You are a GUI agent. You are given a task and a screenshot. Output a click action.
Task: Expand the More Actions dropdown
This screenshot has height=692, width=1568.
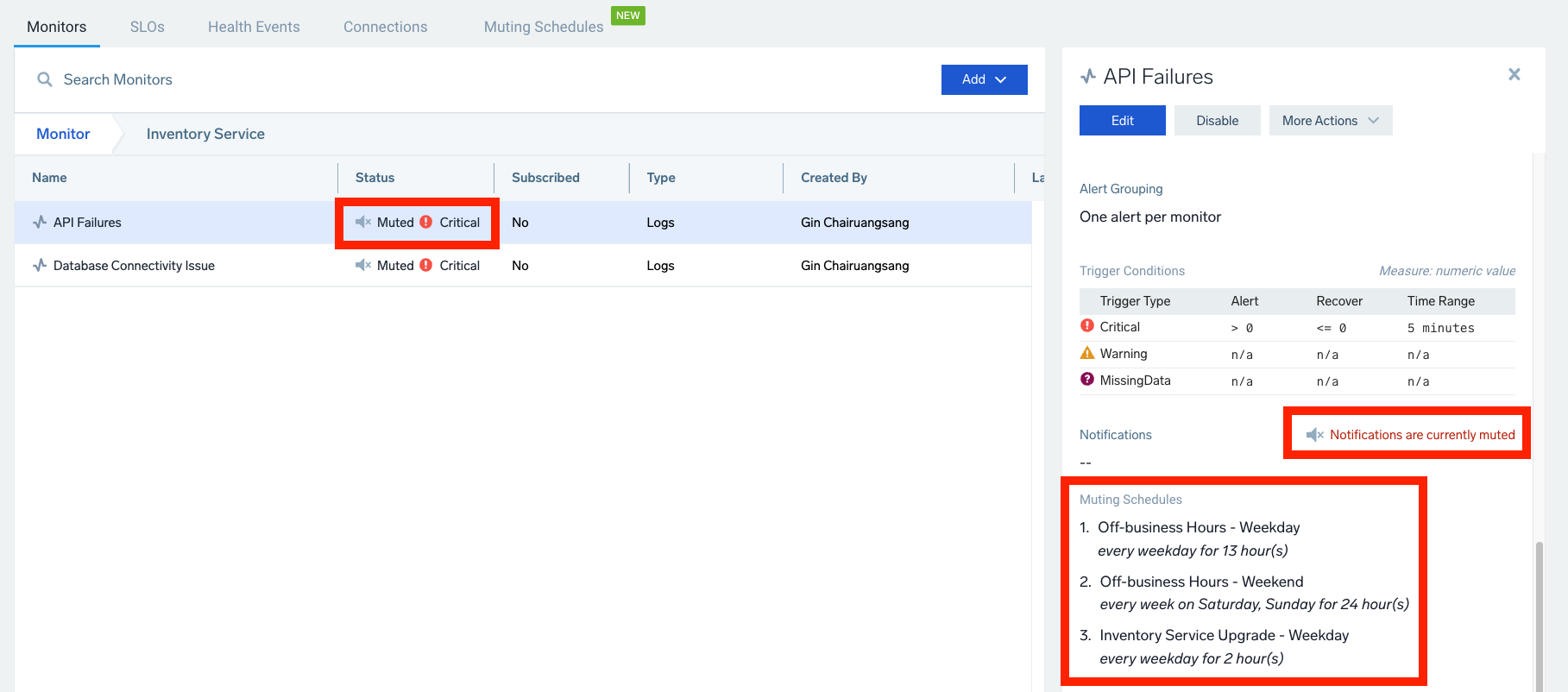click(1331, 121)
